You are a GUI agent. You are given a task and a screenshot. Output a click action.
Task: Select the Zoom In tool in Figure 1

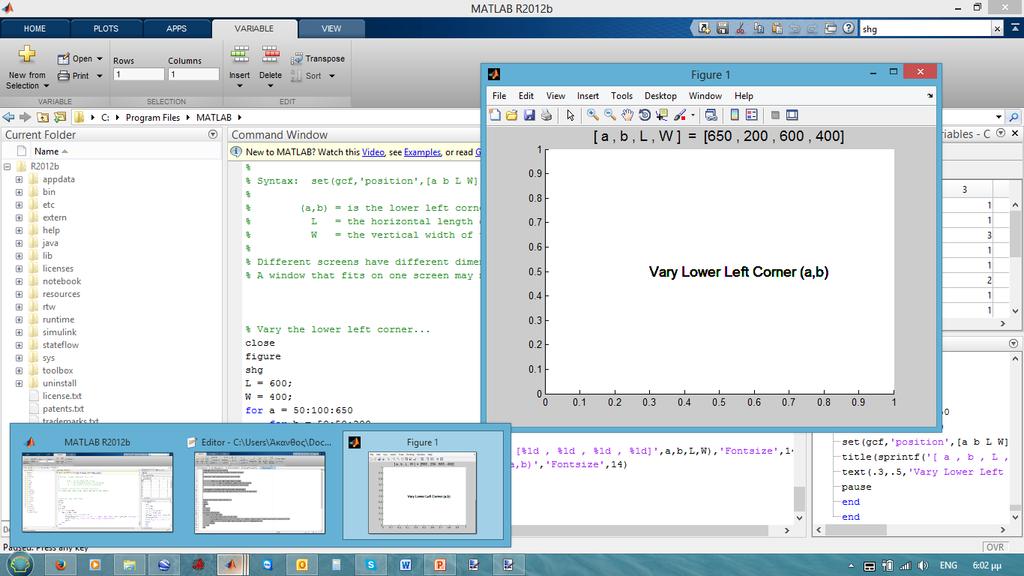592,115
